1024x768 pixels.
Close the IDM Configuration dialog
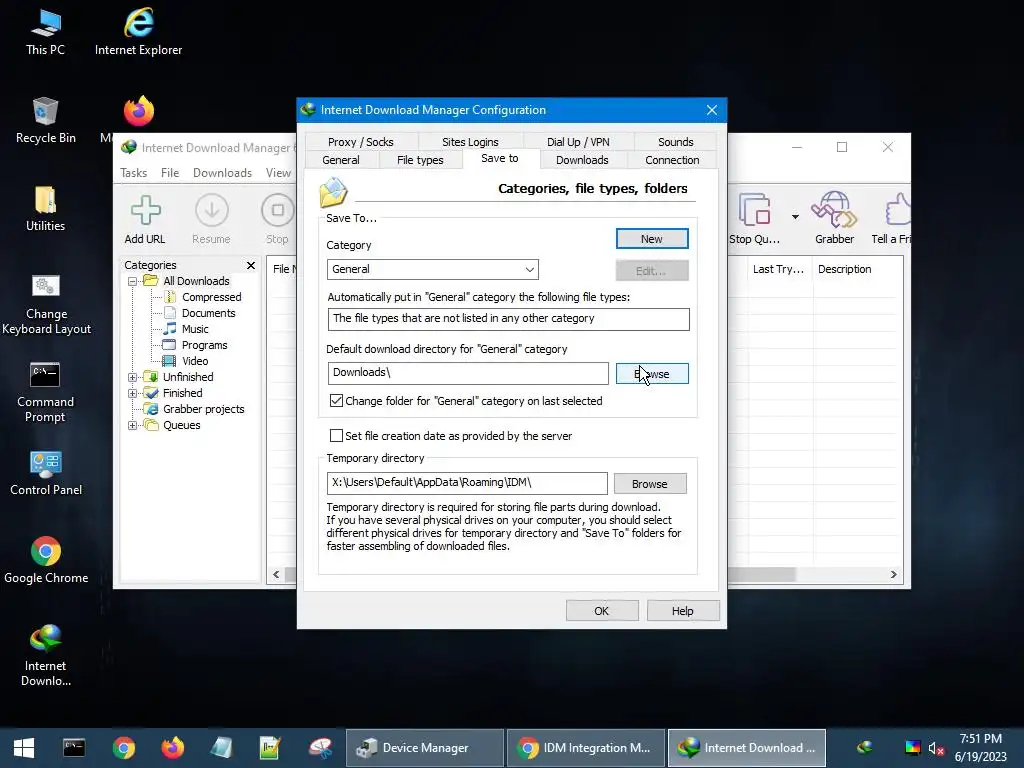tap(711, 110)
